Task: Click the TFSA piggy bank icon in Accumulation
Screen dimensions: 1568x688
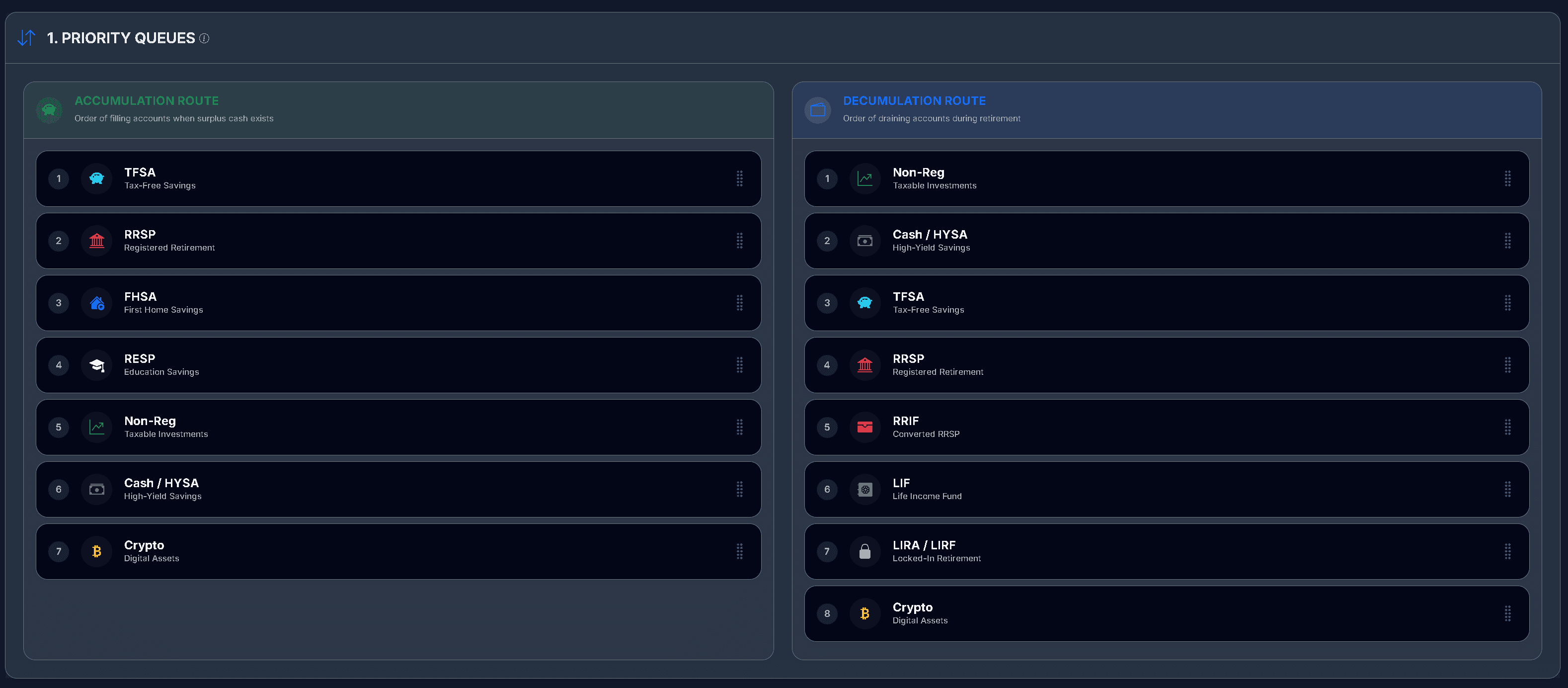Action: [97, 178]
